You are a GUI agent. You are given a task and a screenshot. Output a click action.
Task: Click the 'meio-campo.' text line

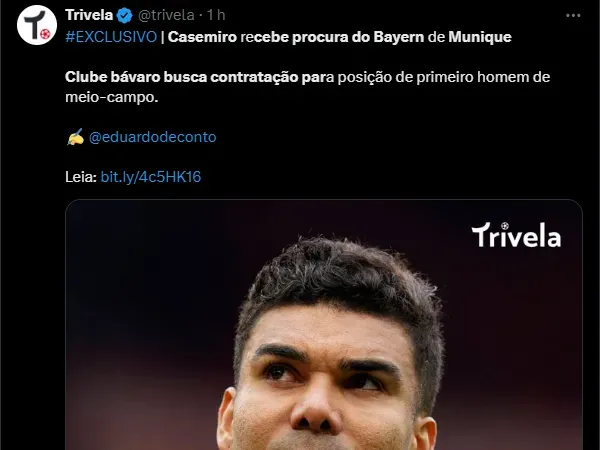[111, 97]
